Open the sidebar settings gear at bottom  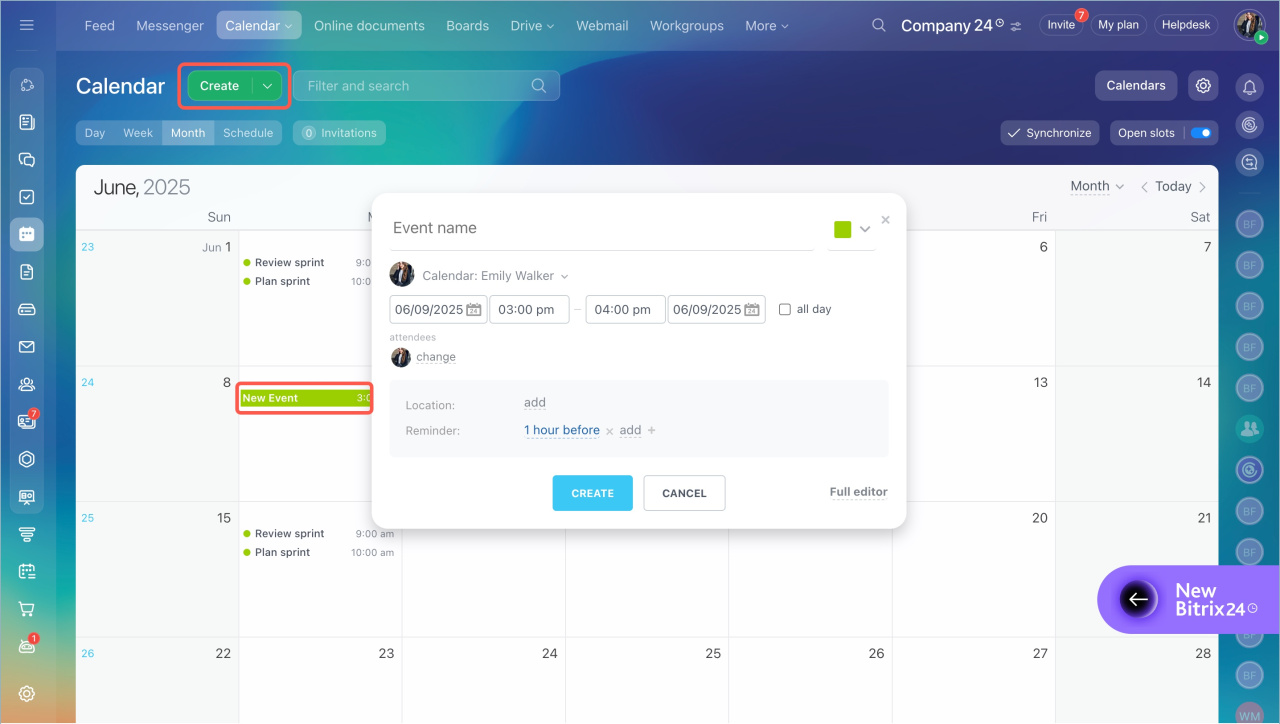pyautogui.click(x=27, y=693)
